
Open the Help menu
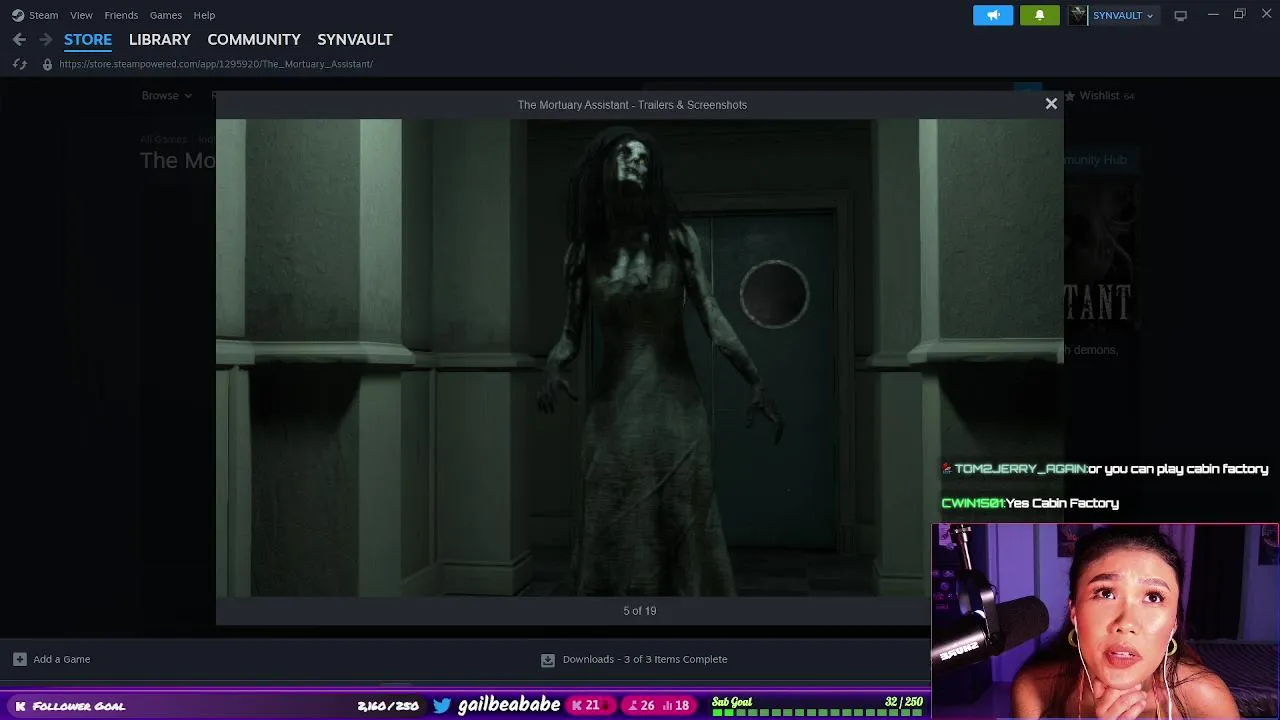coord(204,15)
